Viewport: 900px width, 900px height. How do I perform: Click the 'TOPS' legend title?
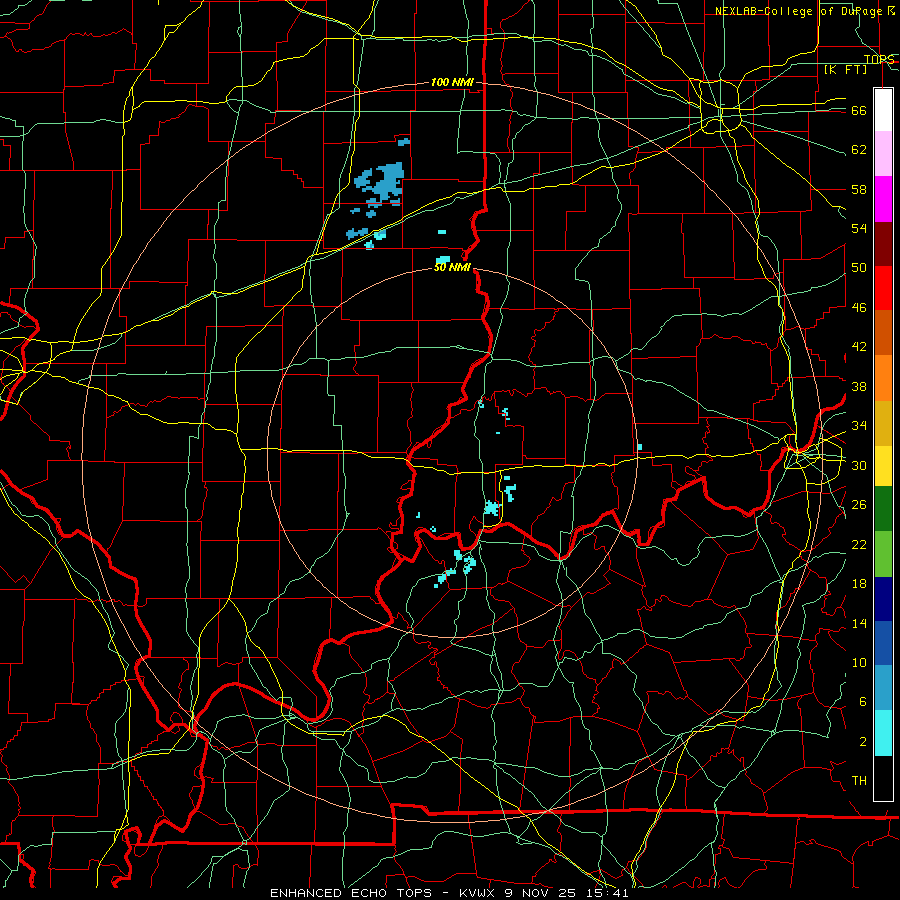[879, 59]
